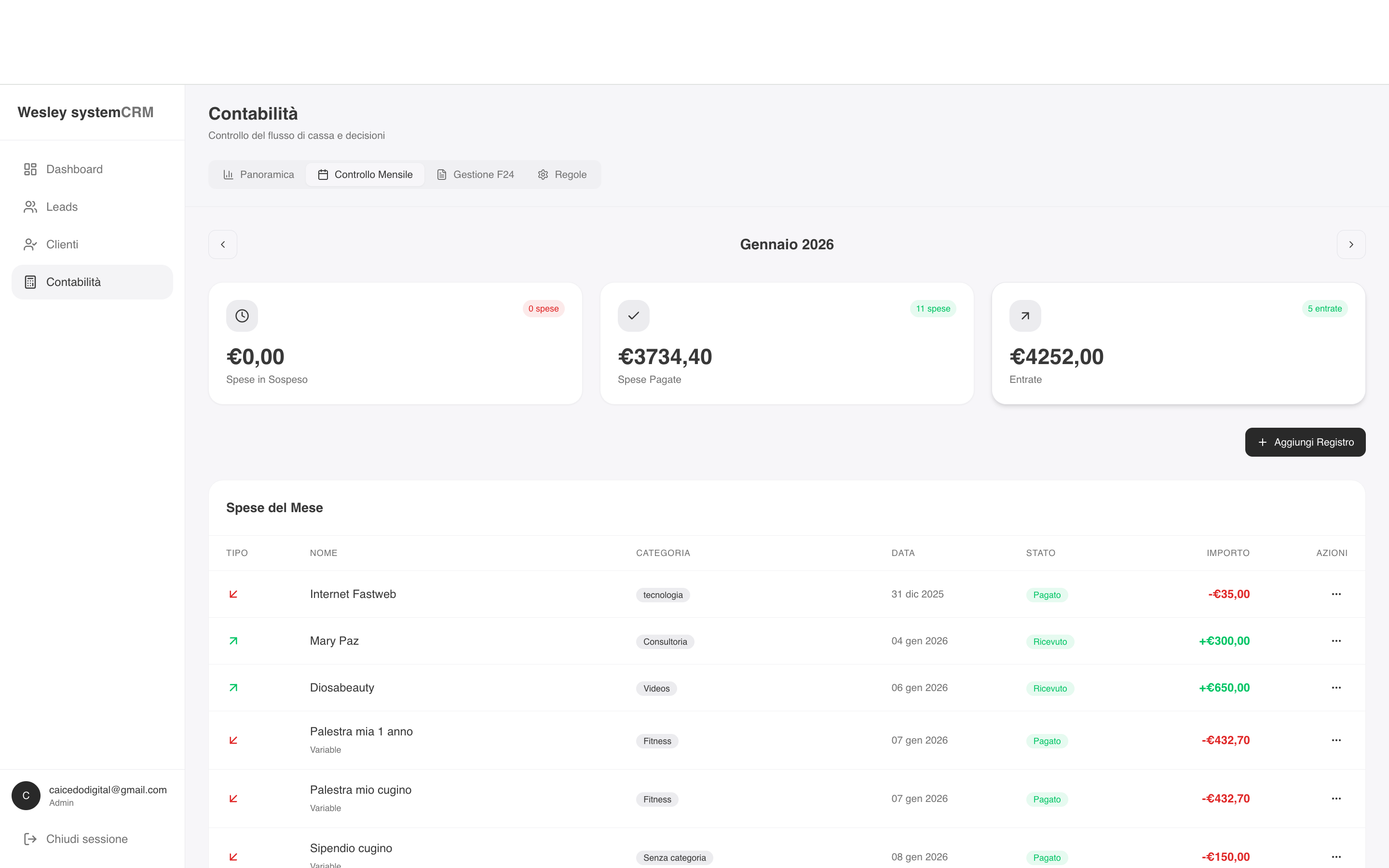Click Ricevuto status for Diosabeauty
This screenshot has width=1389, height=868.
(1050, 688)
